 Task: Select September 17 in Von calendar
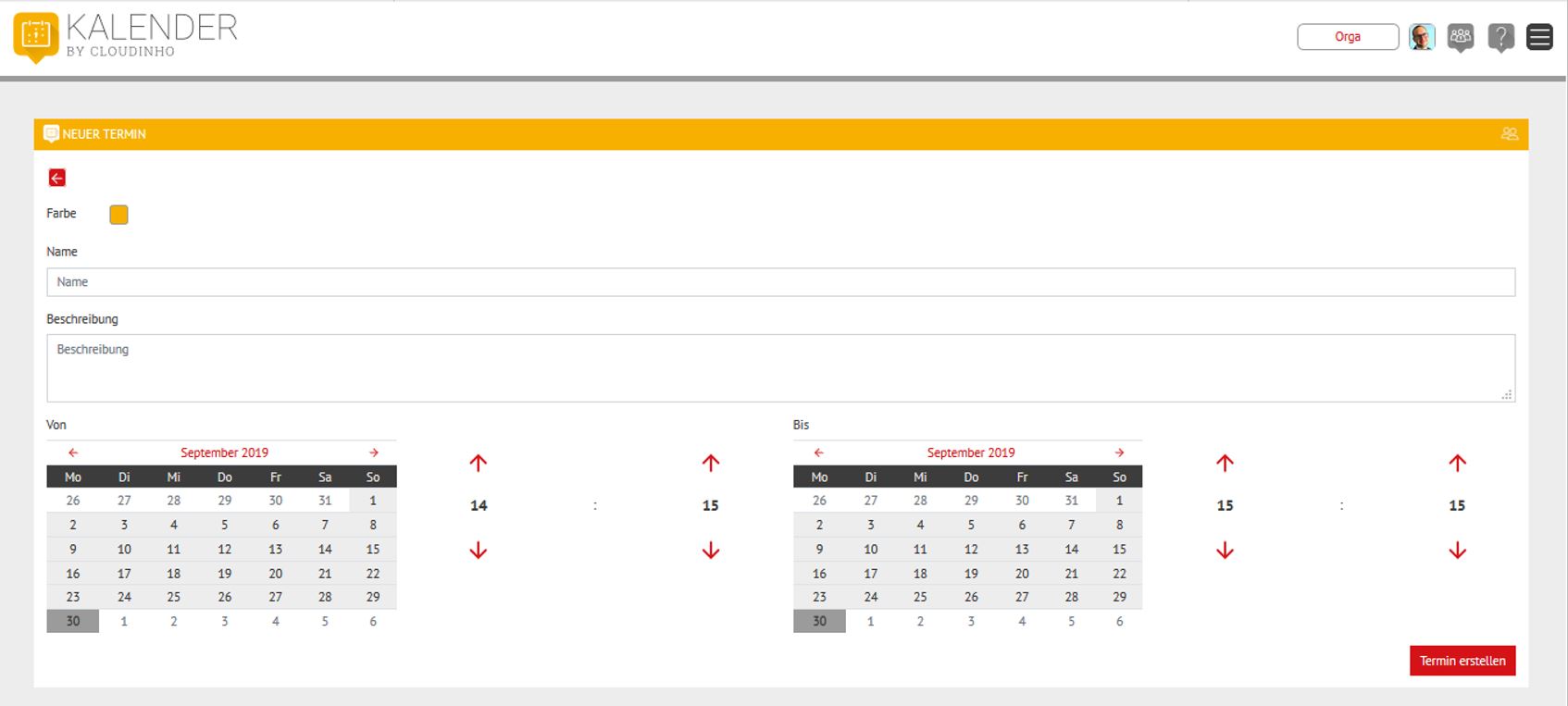click(124, 574)
